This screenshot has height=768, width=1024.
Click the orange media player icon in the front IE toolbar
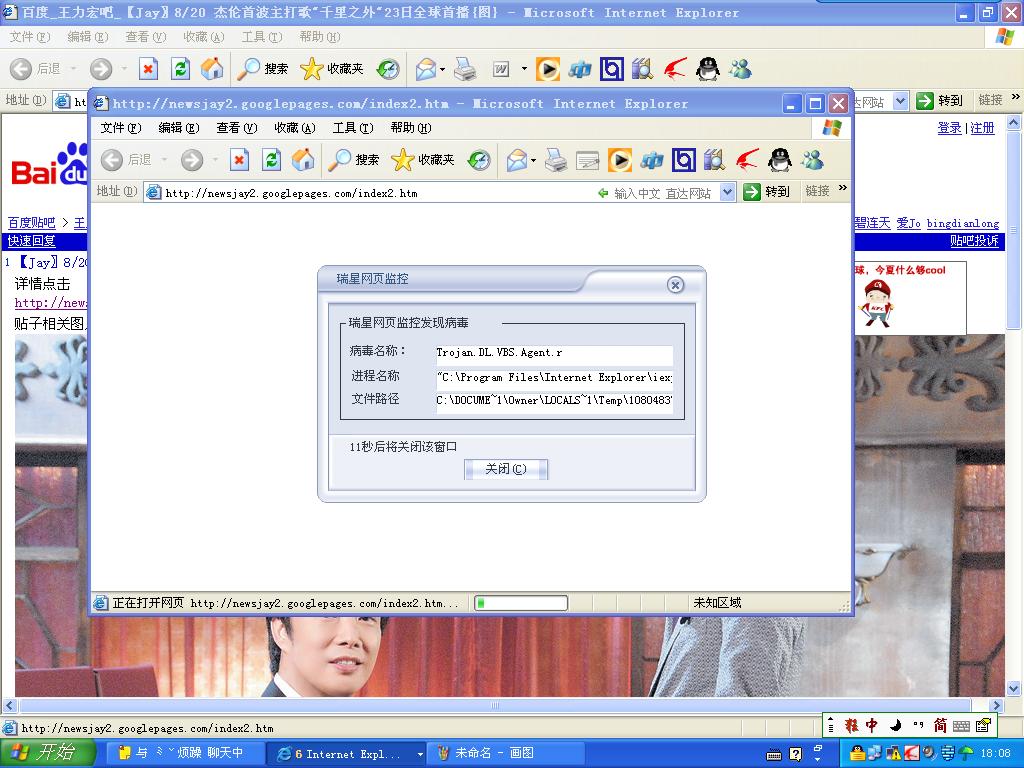[620, 160]
